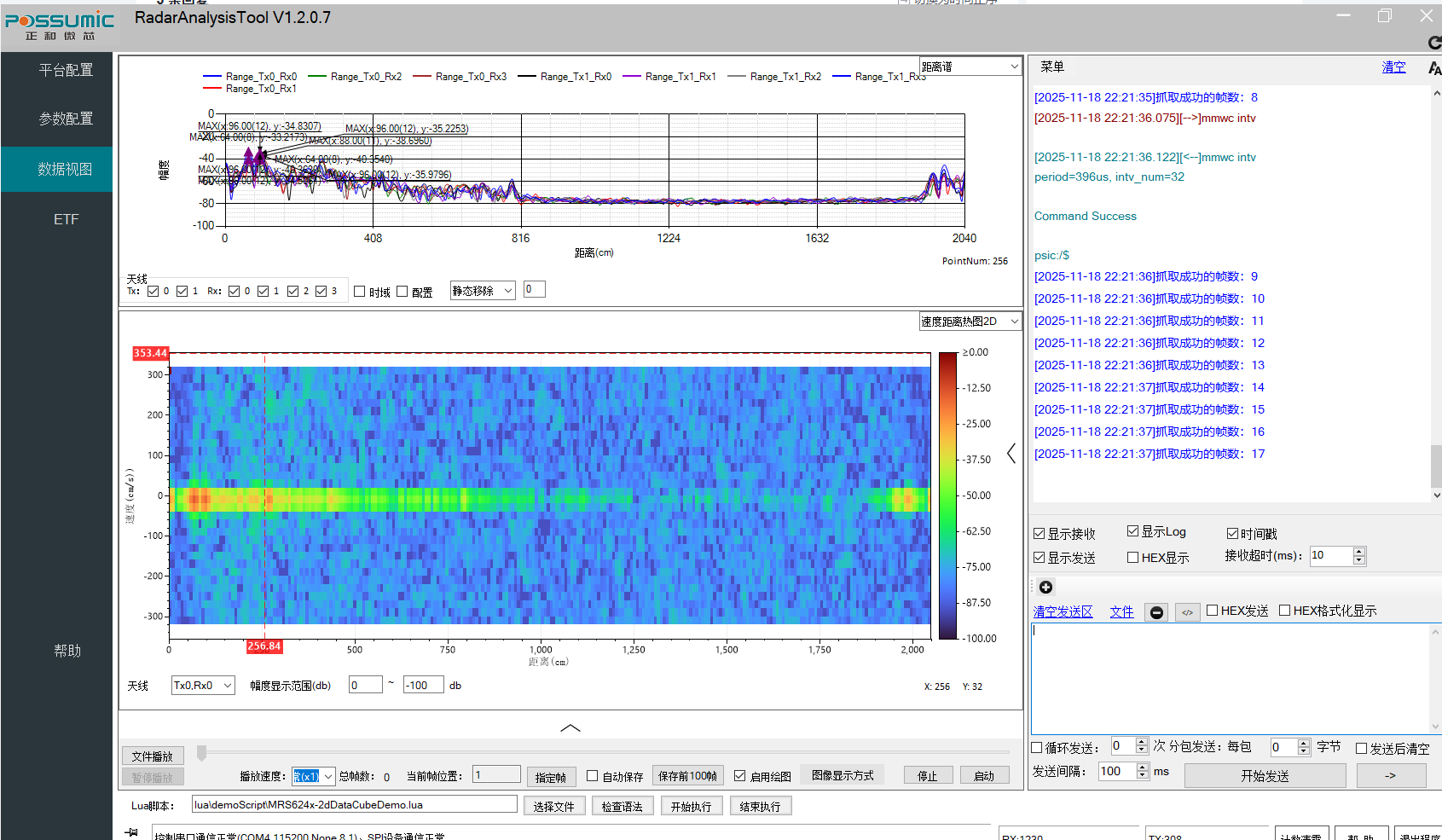Viewport: 1442px width, 840px height.
Task: Open 平台配置 in the sidebar
Action: (66, 70)
